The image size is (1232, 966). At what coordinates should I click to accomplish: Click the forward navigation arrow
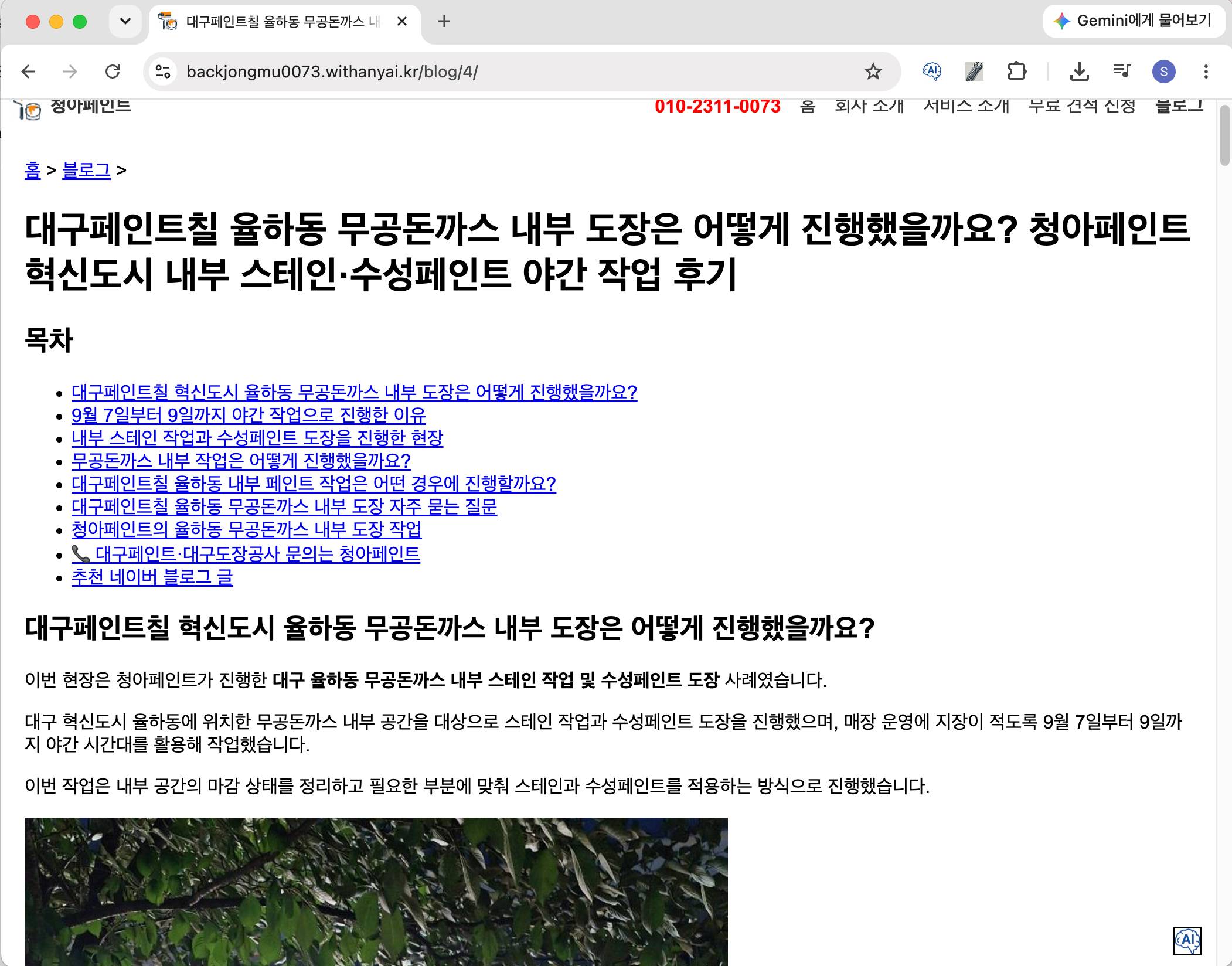click(x=70, y=72)
